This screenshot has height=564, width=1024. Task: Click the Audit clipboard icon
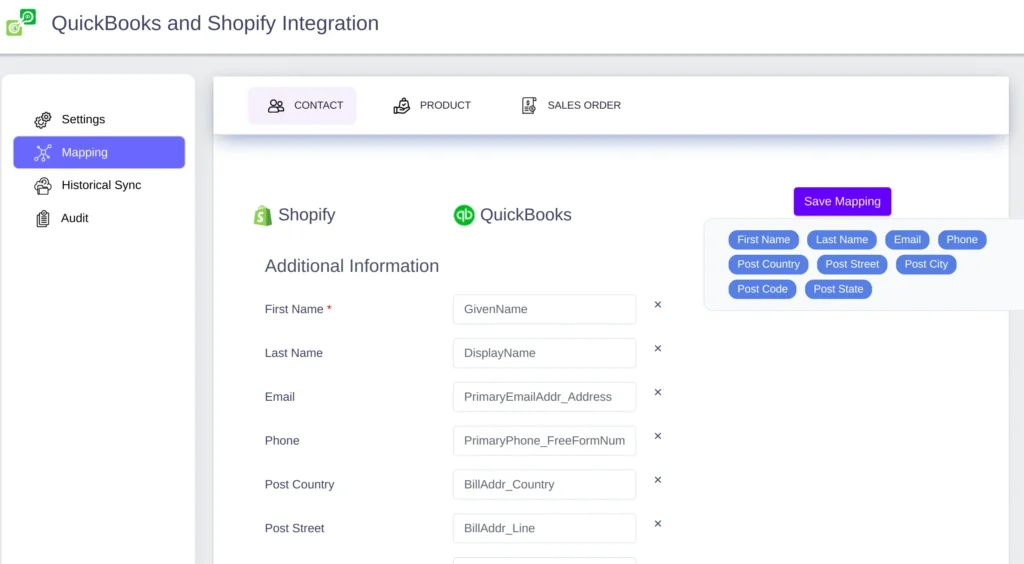42,219
